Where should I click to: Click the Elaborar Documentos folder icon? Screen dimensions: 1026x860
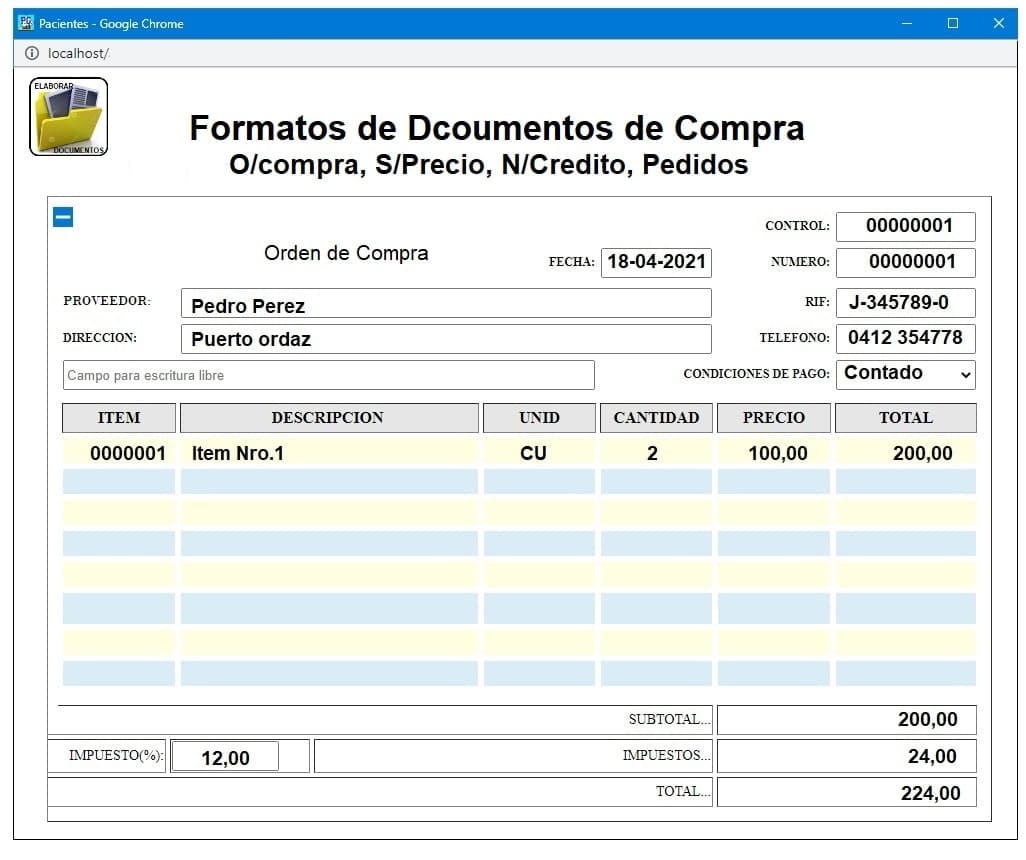click(x=69, y=116)
